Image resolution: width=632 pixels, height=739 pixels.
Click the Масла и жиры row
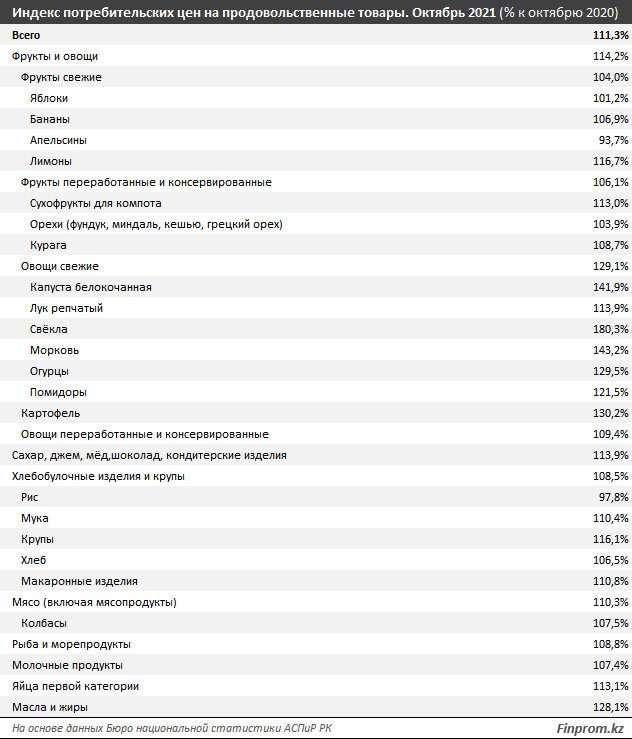(316, 707)
